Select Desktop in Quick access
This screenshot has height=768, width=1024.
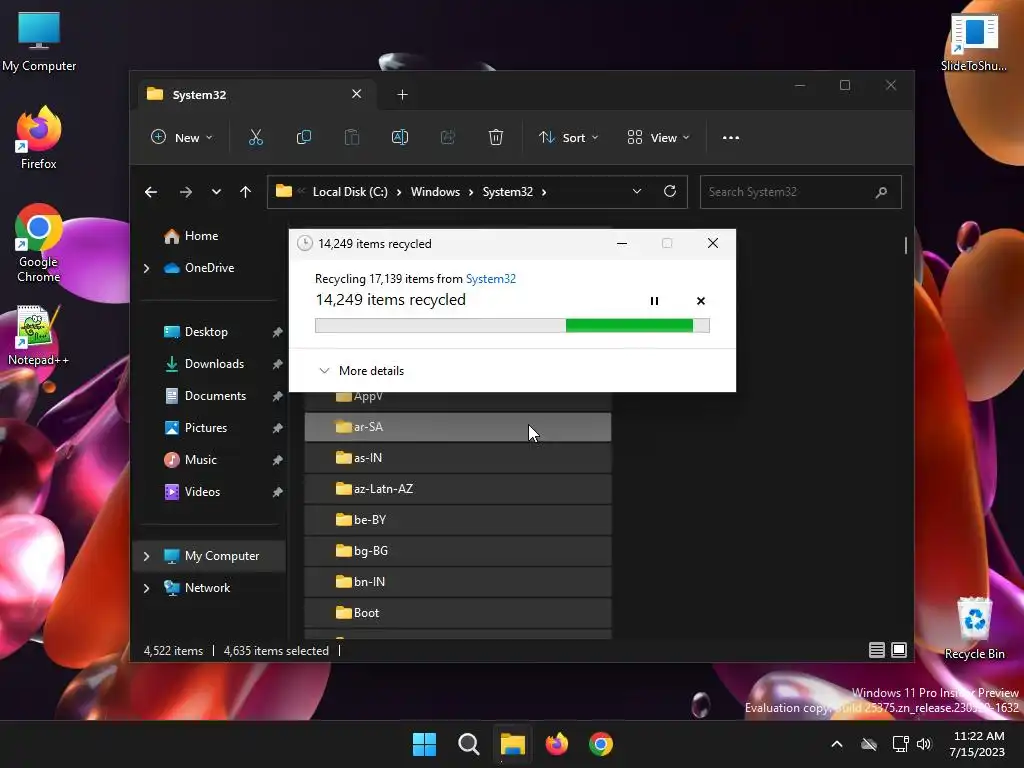click(x=206, y=332)
